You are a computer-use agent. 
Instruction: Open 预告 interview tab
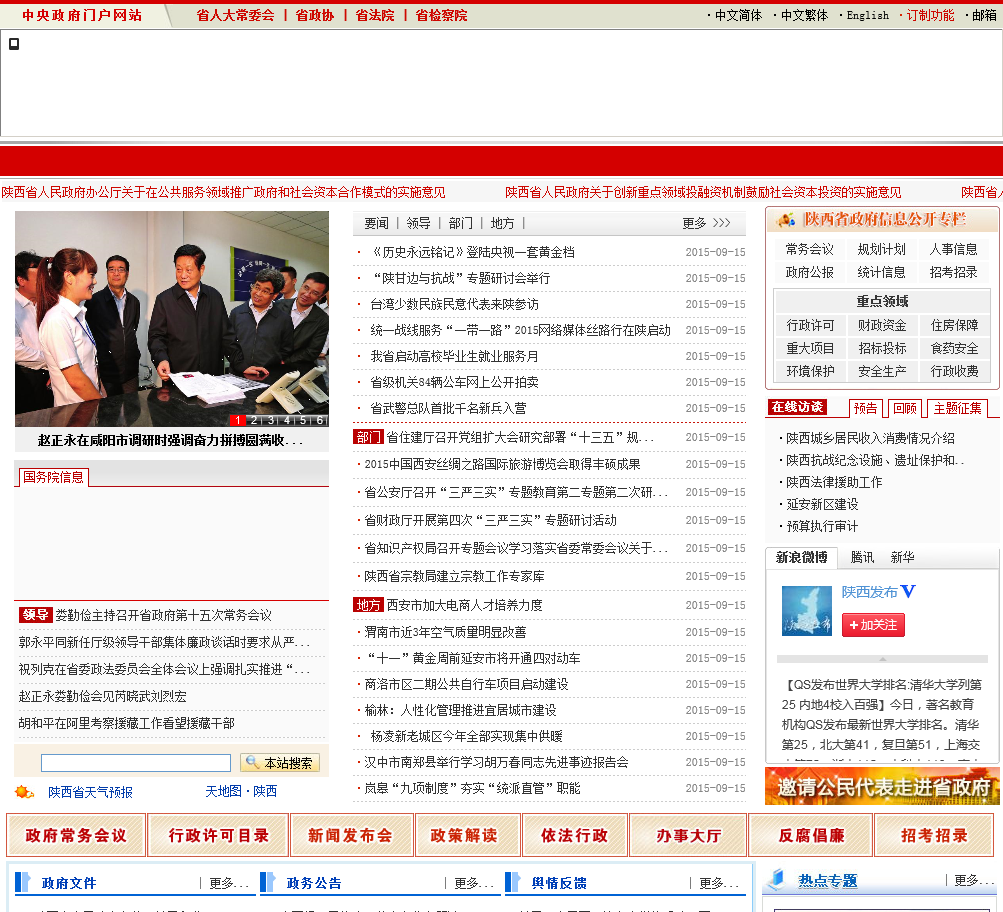pos(865,408)
